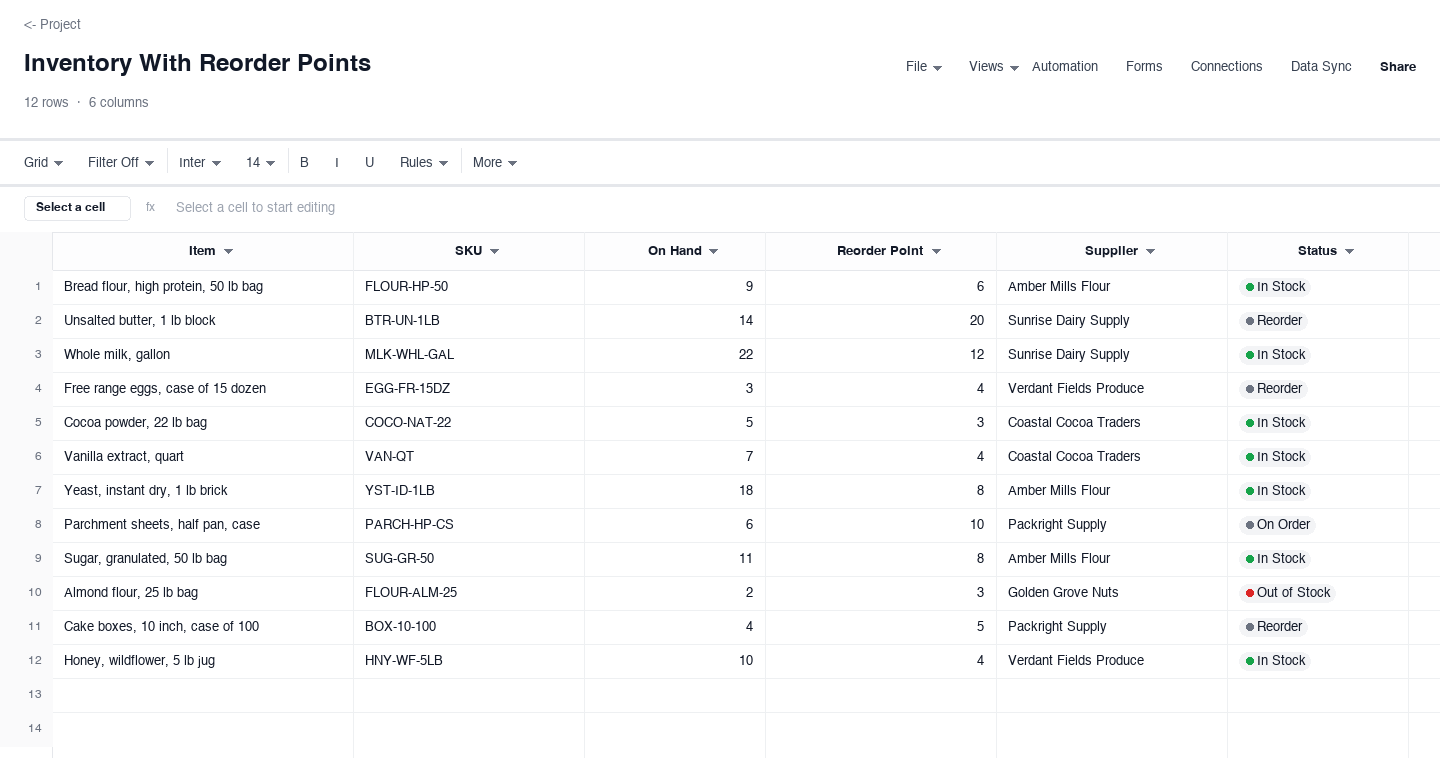Select the cell Yeast, instant dry, 1 lb brick
Screen dimensions: 1440x758
coord(203,491)
